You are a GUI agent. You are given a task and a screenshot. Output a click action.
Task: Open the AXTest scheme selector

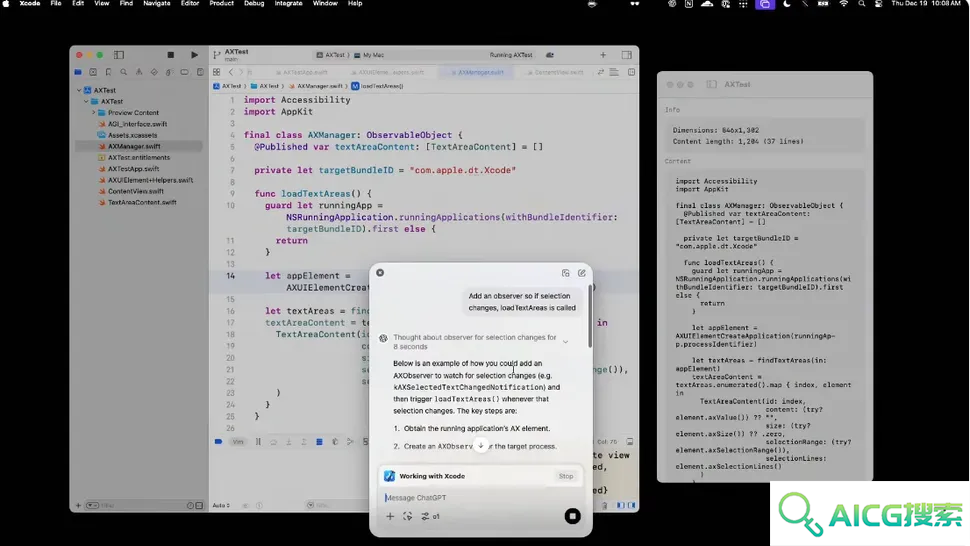(x=332, y=55)
